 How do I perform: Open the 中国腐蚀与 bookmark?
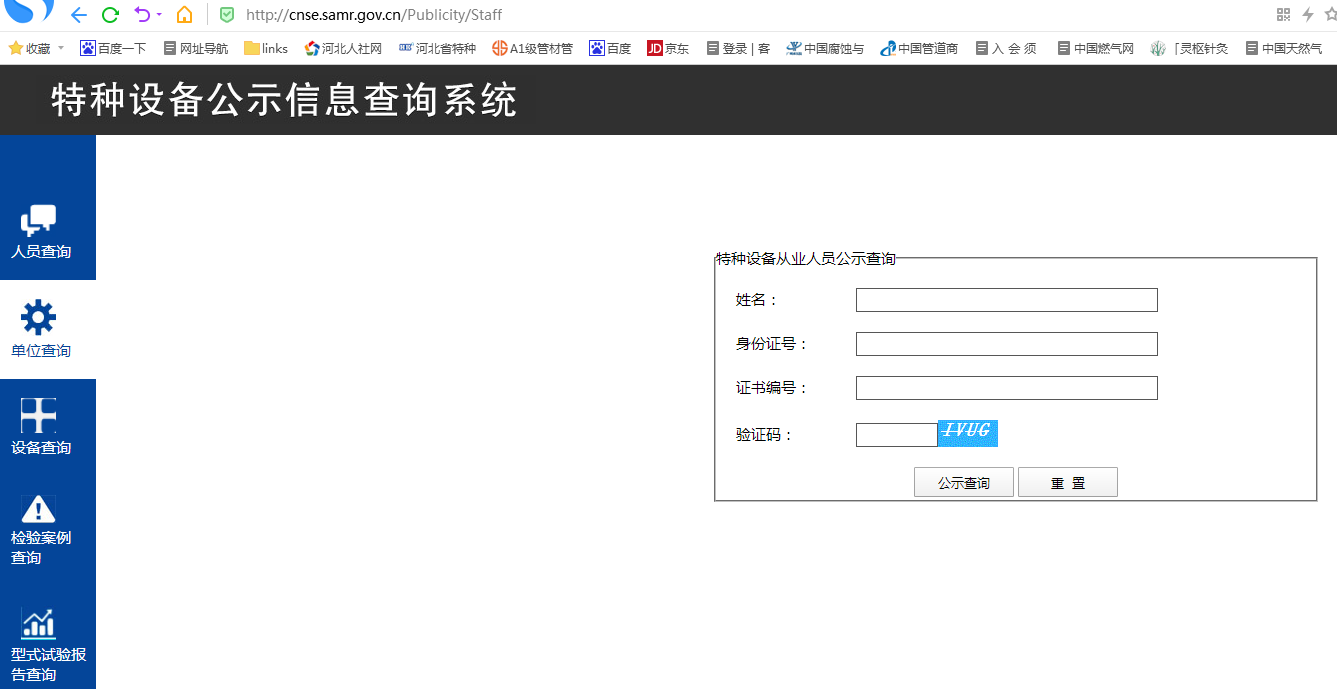click(825, 48)
